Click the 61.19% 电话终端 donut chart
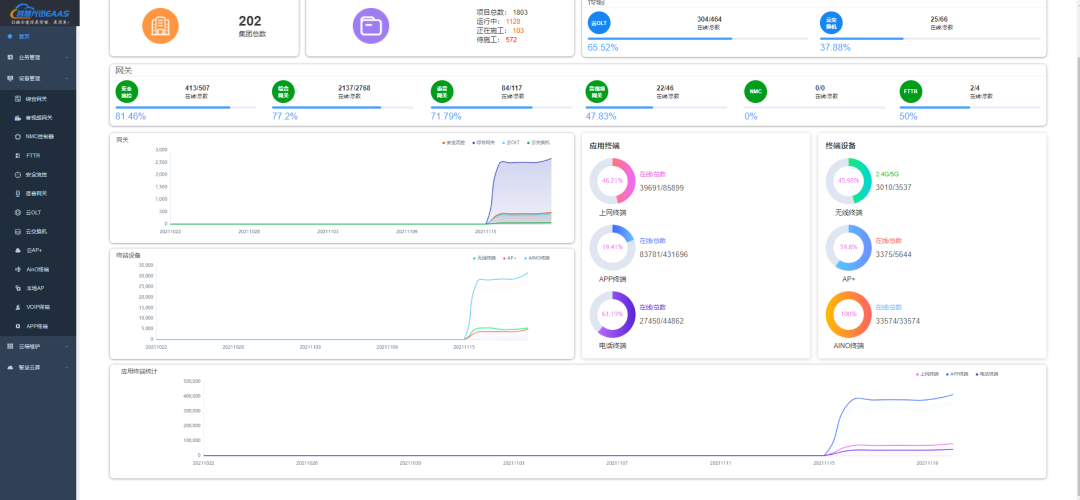The width and height of the screenshot is (1080, 500). click(x=612, y=314)
